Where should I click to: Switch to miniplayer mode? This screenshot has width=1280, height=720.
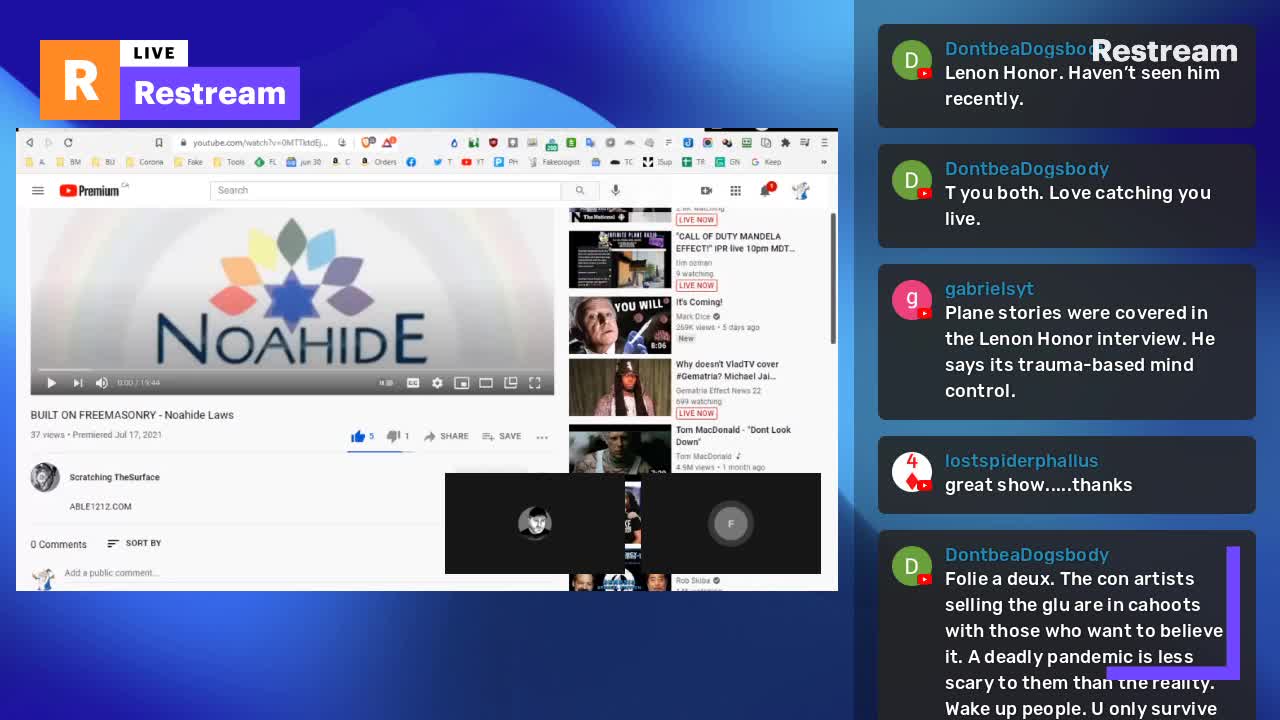461,382
